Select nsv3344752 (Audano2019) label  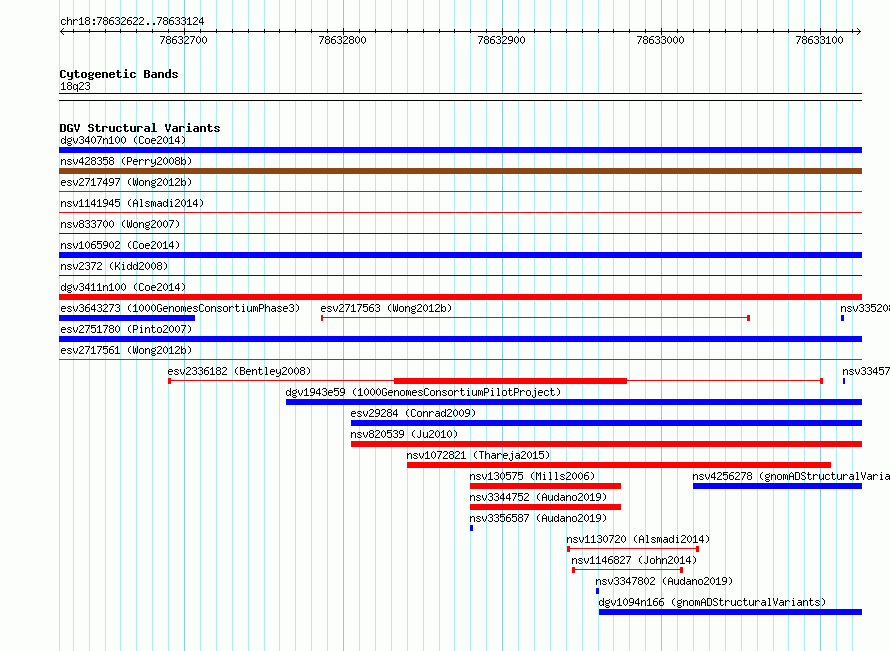[x=538, y=497]
